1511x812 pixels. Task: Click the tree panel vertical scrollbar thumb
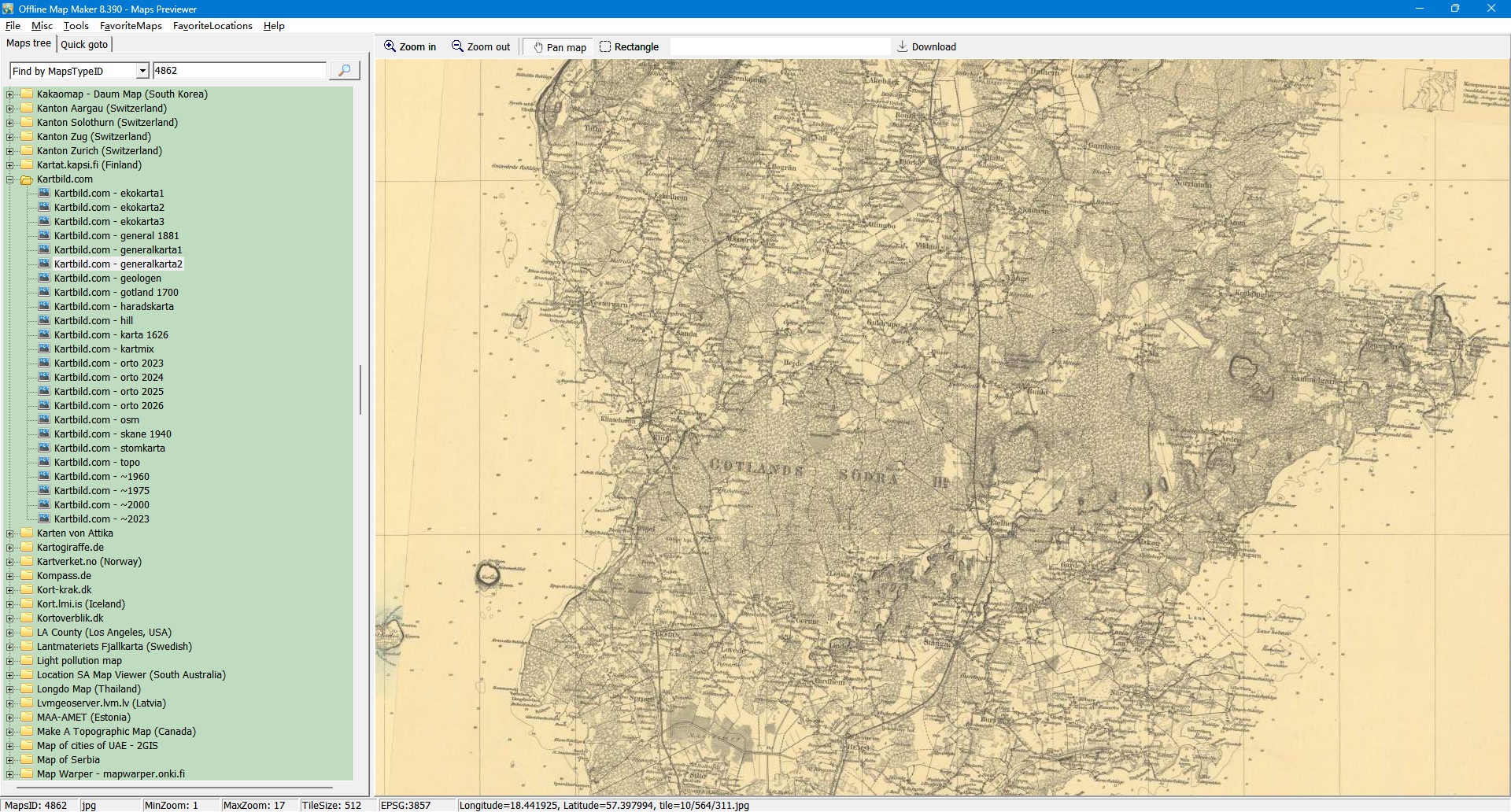click(360, 389)
